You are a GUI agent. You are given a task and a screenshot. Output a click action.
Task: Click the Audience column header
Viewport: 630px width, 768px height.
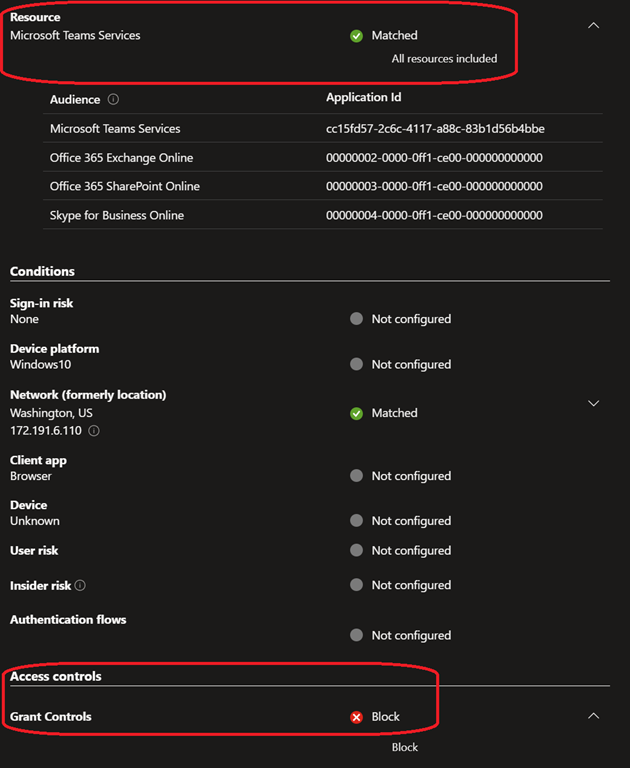point(75,100)
